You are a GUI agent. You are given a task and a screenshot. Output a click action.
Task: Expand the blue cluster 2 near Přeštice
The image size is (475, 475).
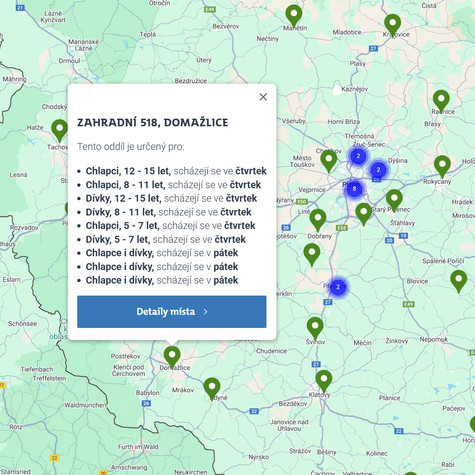point(338,287)
